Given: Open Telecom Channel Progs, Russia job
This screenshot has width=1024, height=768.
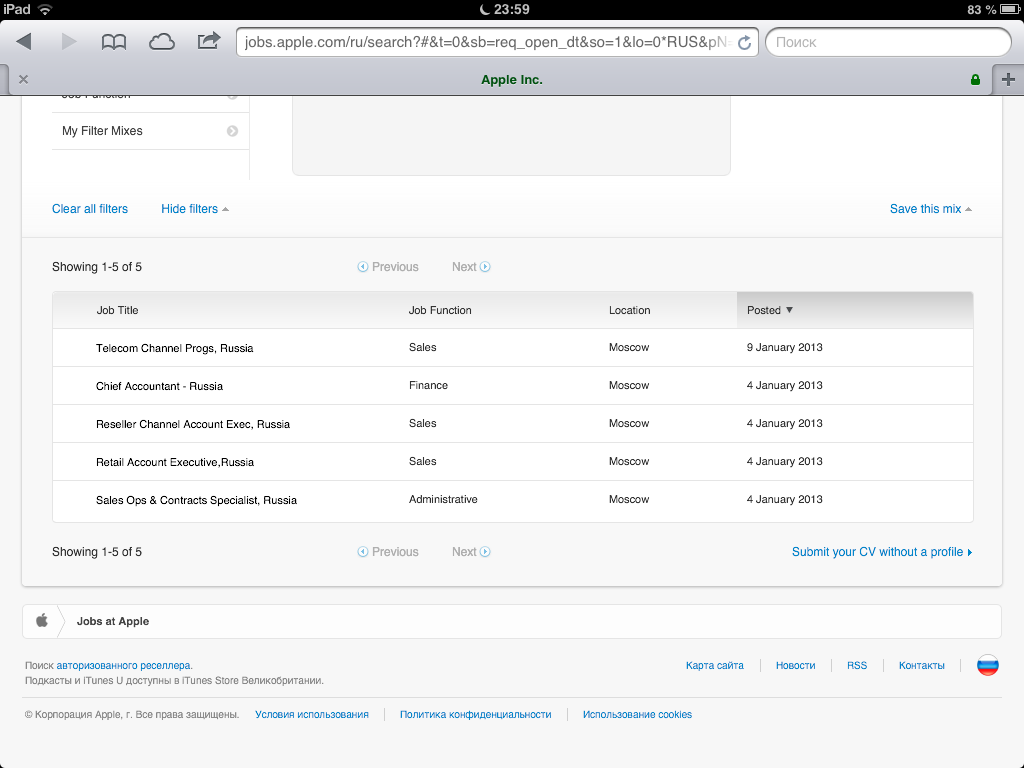Looking at the screenshot, I should 174,348.
